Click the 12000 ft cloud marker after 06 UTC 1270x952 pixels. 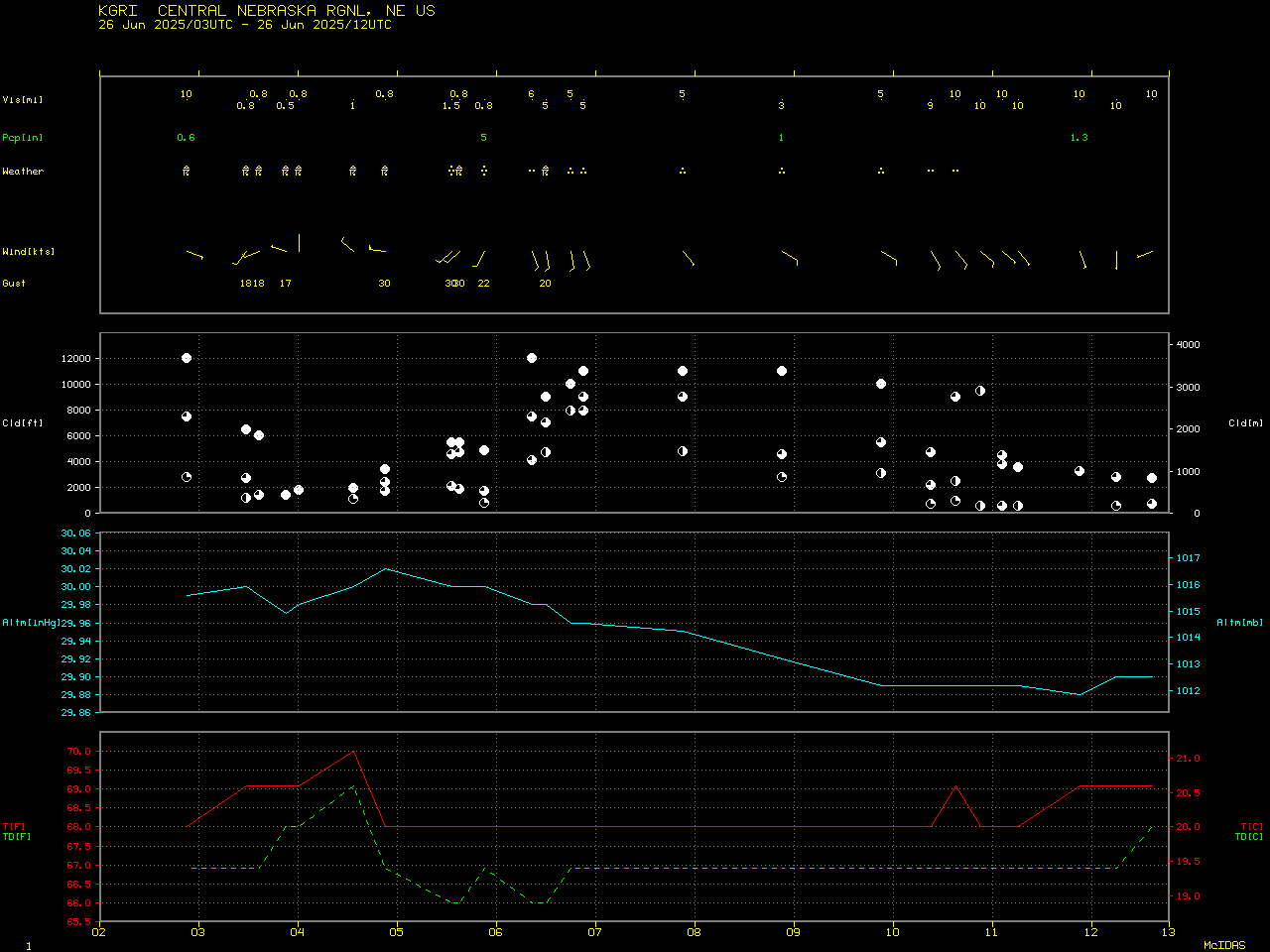[532, 358]
